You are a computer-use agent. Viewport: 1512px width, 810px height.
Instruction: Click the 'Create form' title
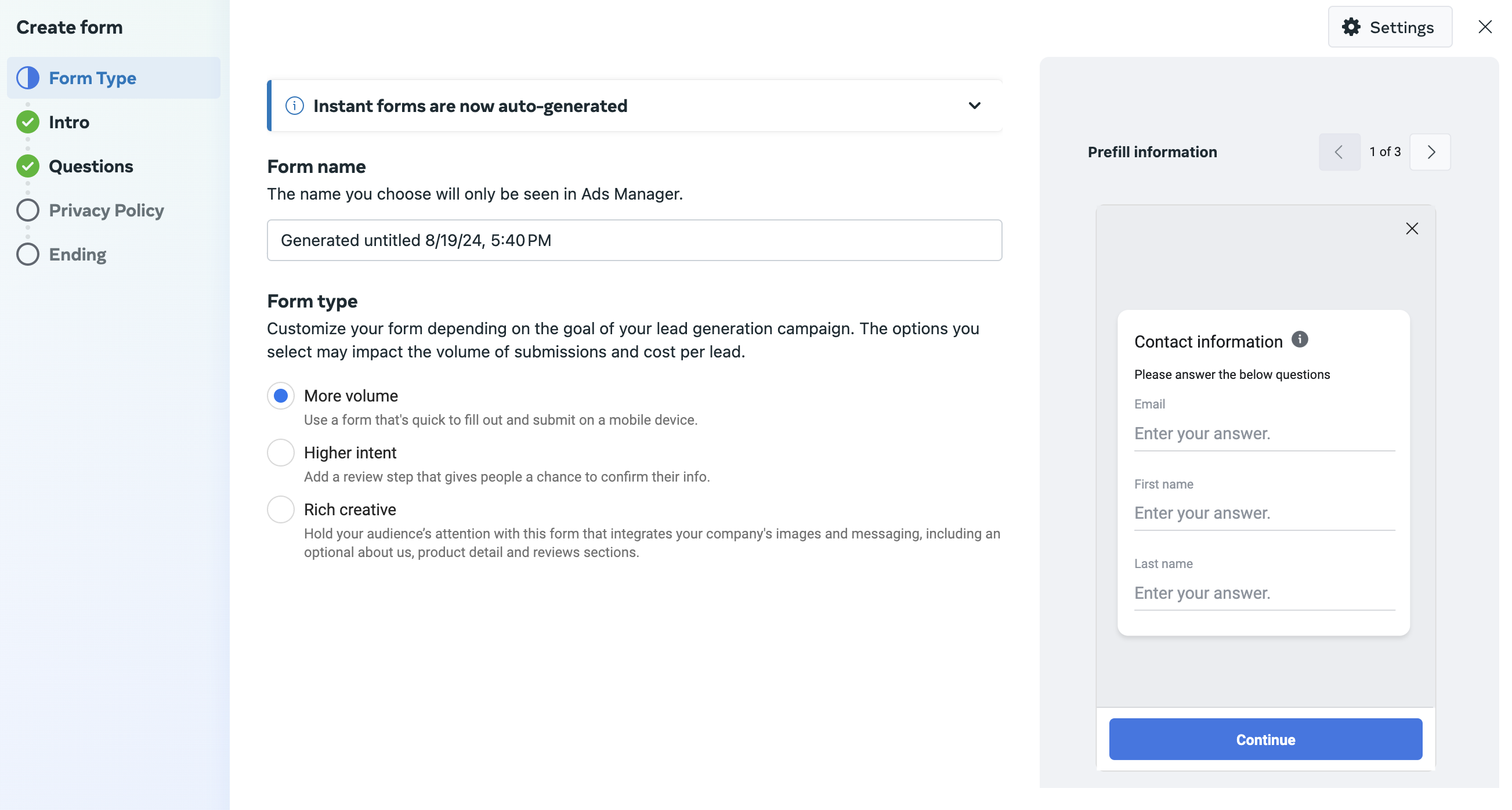pos(69,27)
